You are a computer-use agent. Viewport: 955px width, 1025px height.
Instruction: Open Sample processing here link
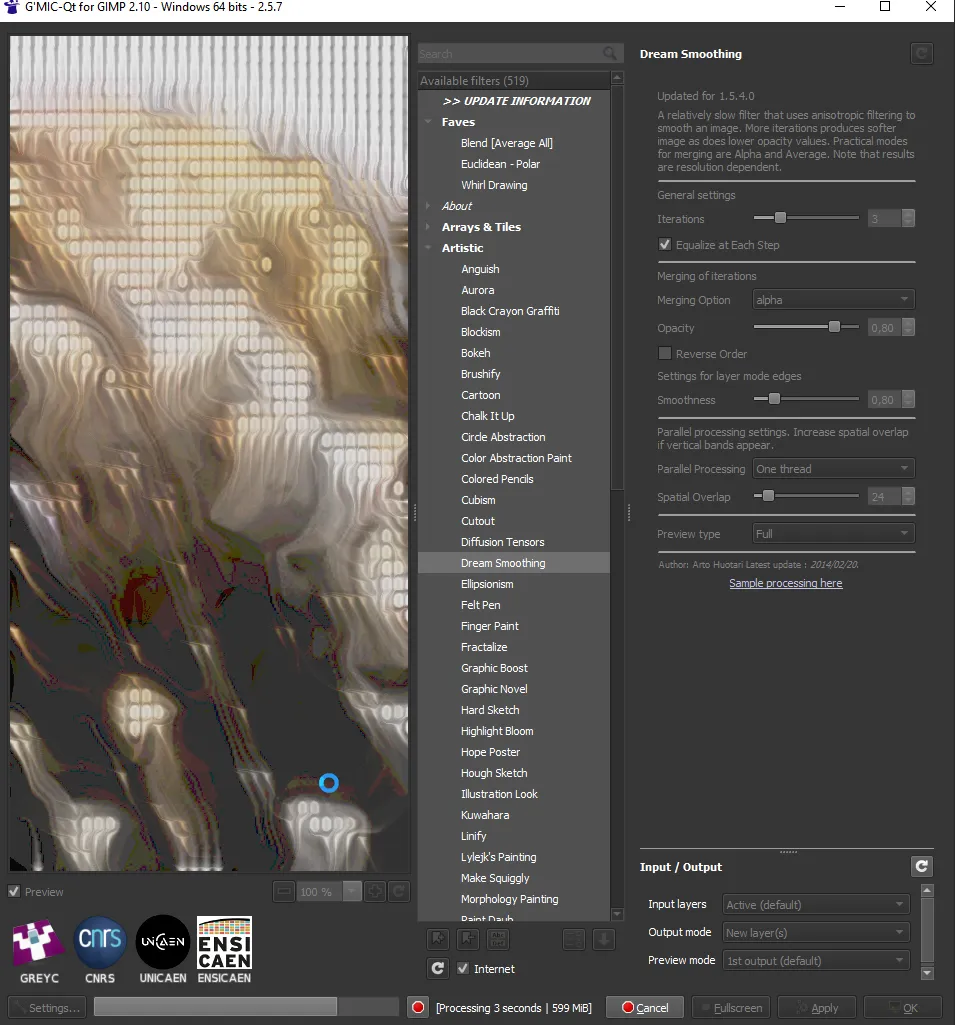(786, 582)
